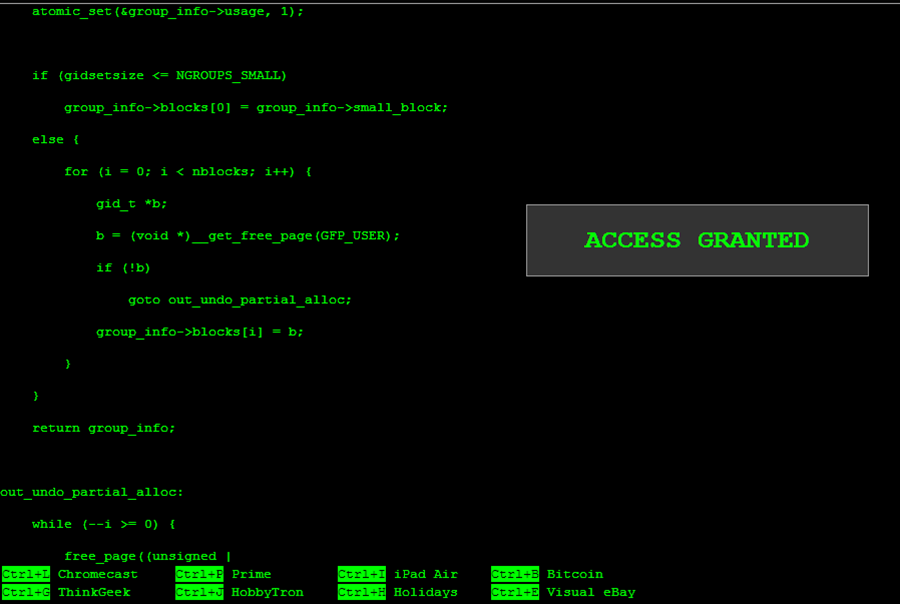This screenshot has width=900, height=604.
Task: Click the '__get_free_page(GFP_USER)' line
Action: [x=247, y=236]
